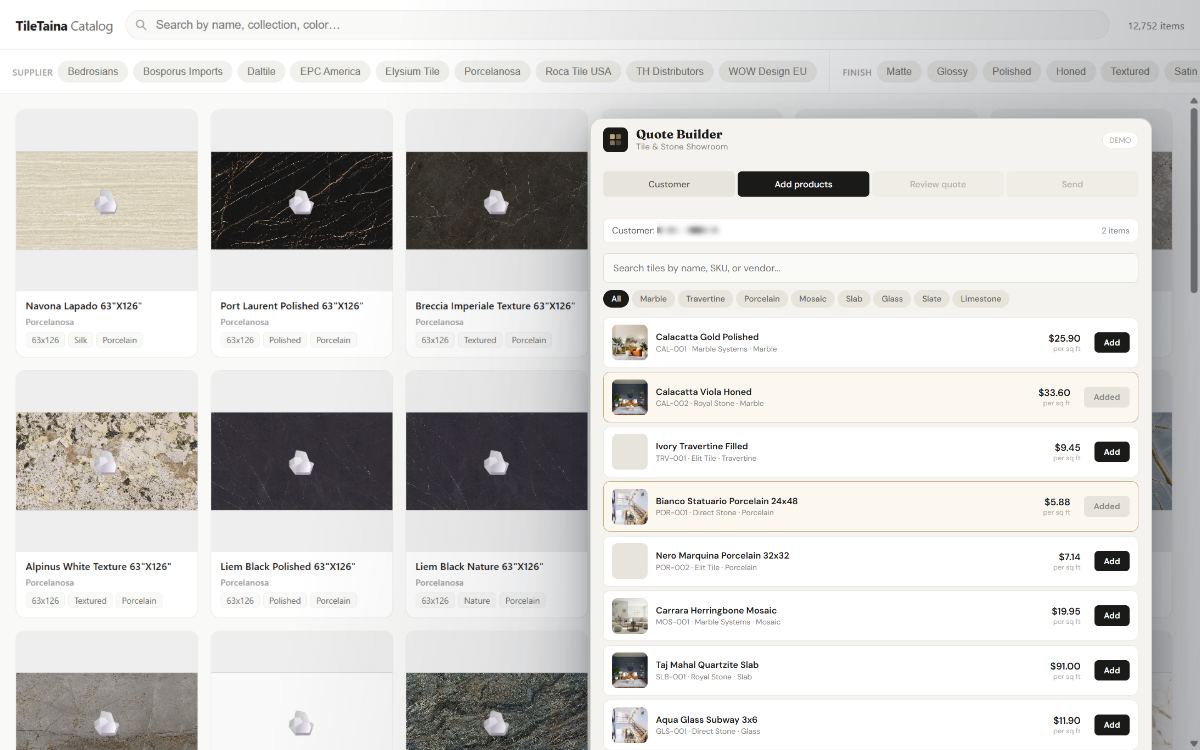This screenshot has height=750, width=1200.
Task: Toggle Elysium Tile supplier filter
Action: point(412,72)
